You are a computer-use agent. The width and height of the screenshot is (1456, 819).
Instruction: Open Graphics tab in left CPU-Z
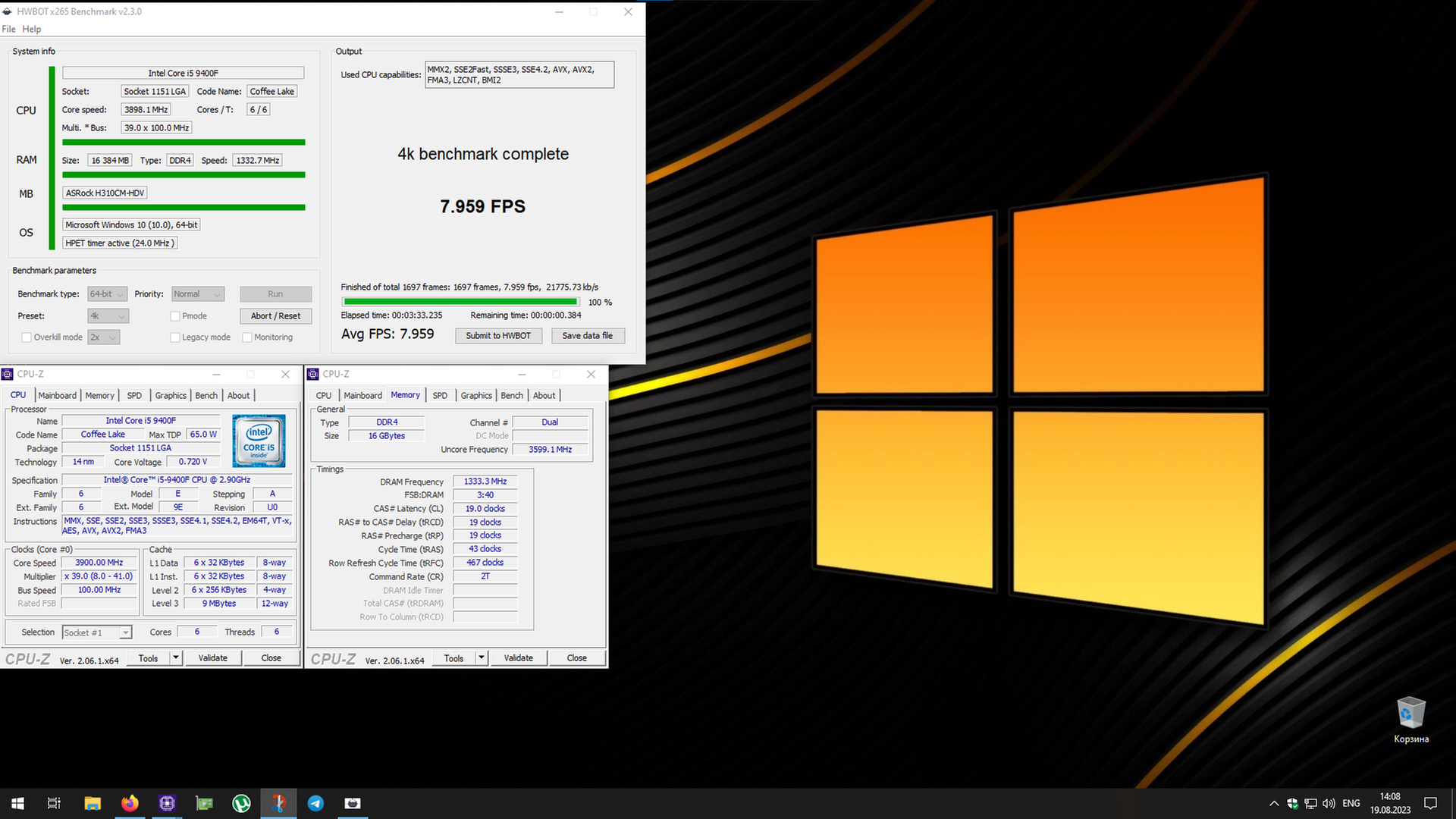pyautogui.click(x=171, y=396)
